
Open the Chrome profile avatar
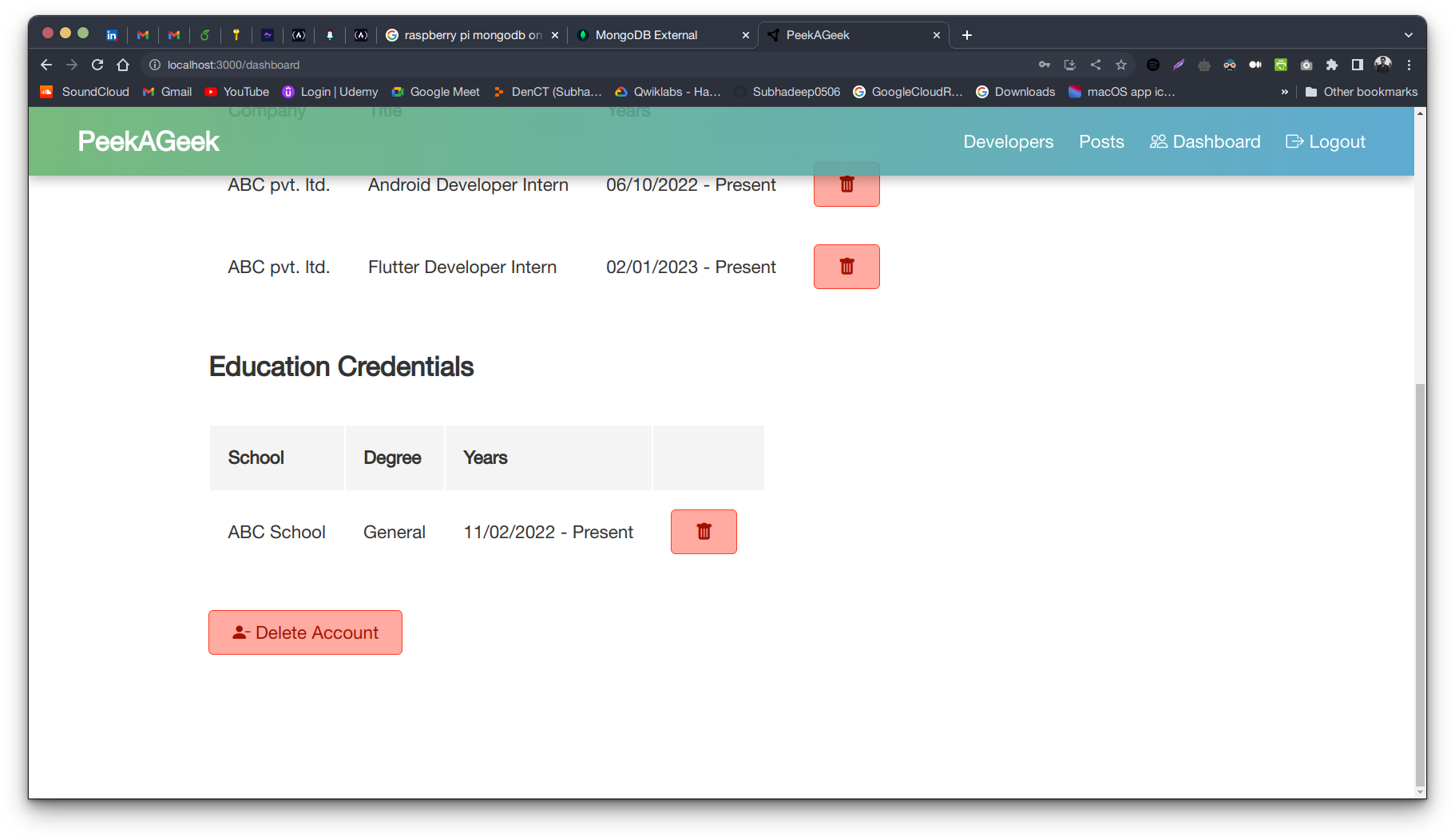[x=1383, y=65]
